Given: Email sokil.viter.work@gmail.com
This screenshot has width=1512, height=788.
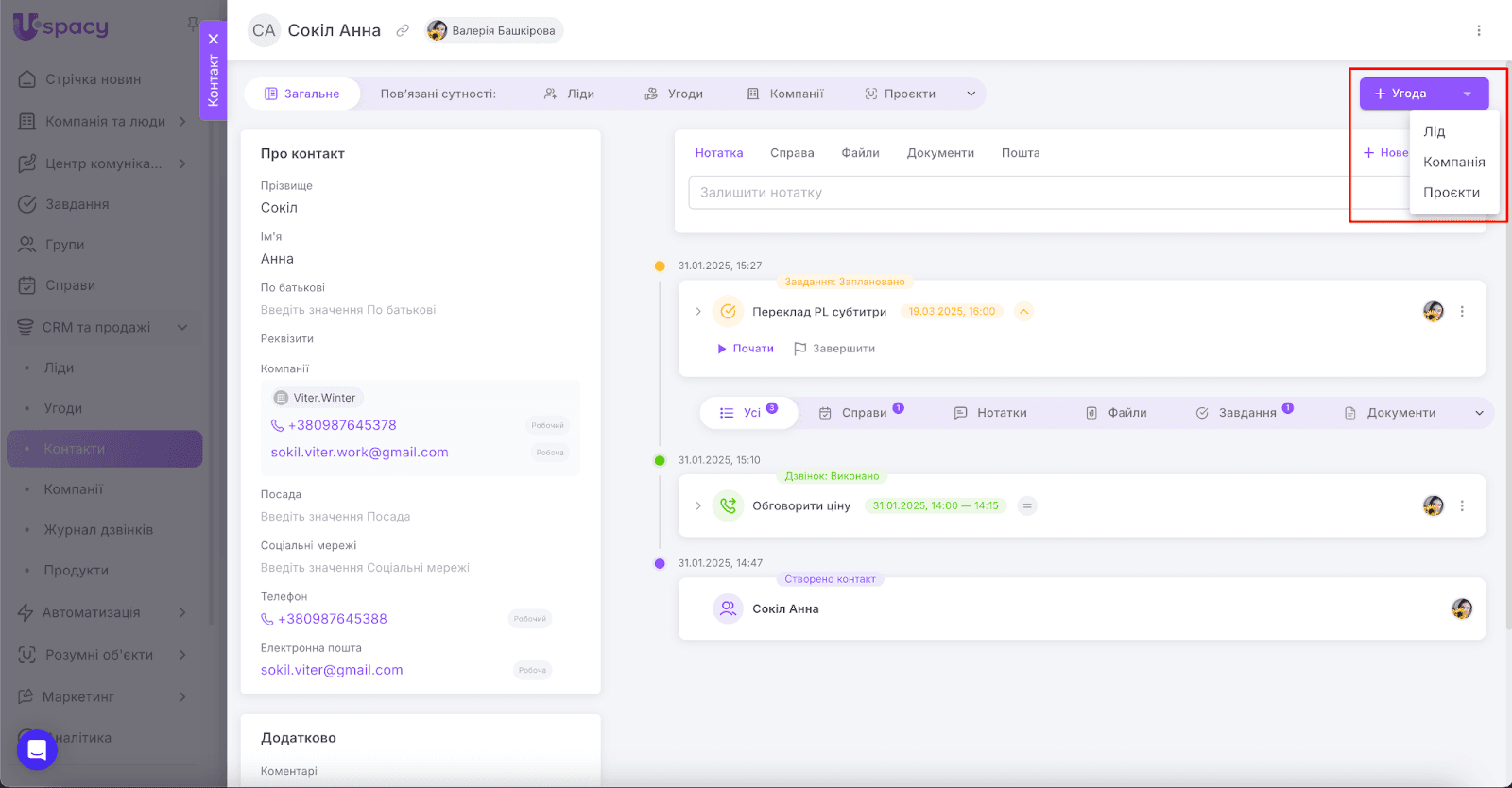Looking at the screenshot, I should [x=360, y=453].
